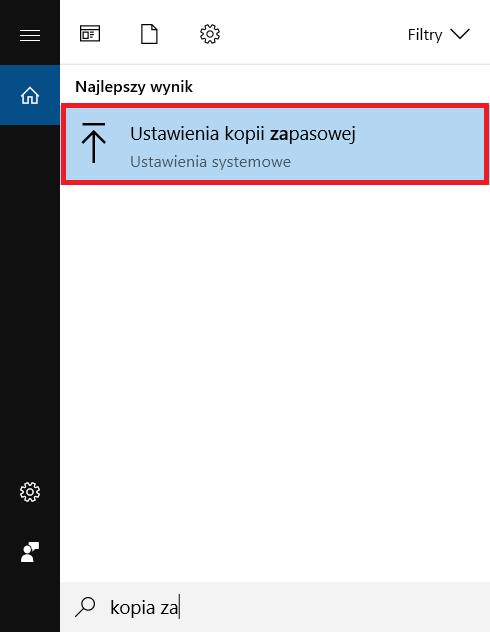Filter results by apps icon
Viewport: 490px width, 632px height.
(x=90, y=34)
